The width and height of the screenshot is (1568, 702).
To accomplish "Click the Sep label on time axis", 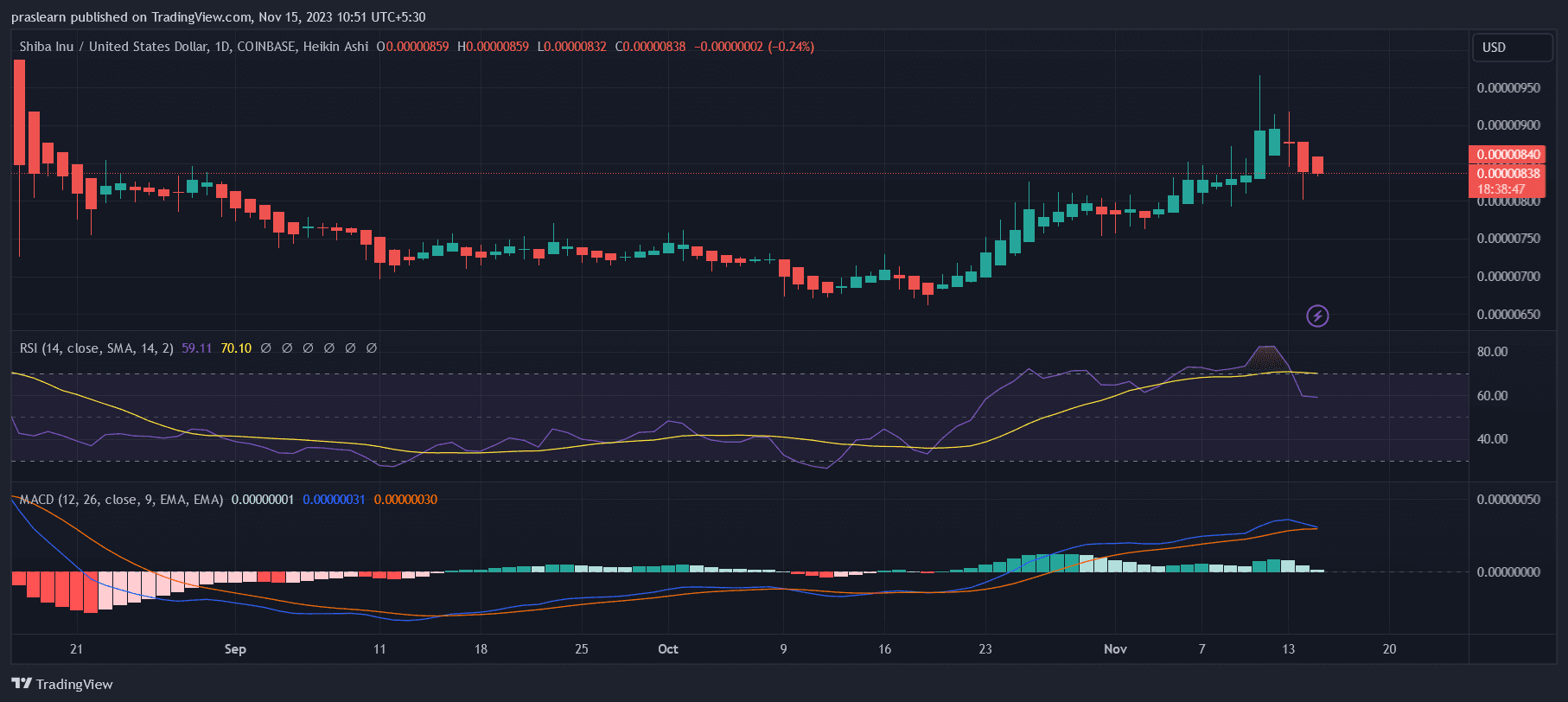I will [x=235, y=649].
